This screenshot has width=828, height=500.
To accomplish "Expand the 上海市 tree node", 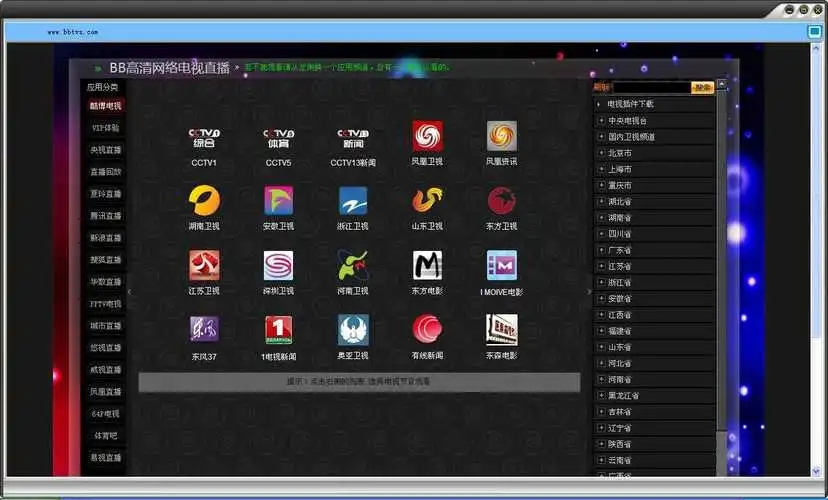I will 601,169.
